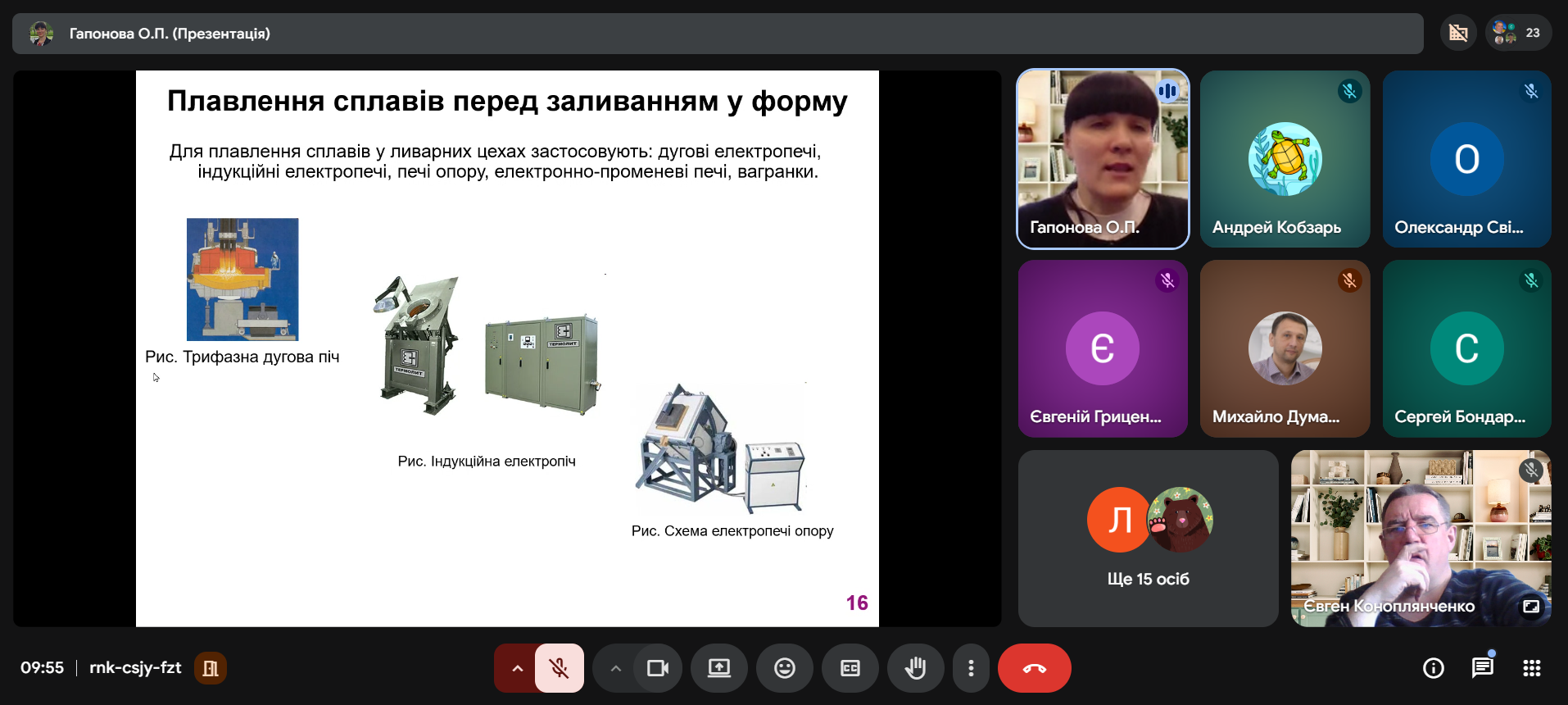Screen dimensions: 1568x705
Task: Click the host controls icon beside meeting code
Action: [211, 668]
